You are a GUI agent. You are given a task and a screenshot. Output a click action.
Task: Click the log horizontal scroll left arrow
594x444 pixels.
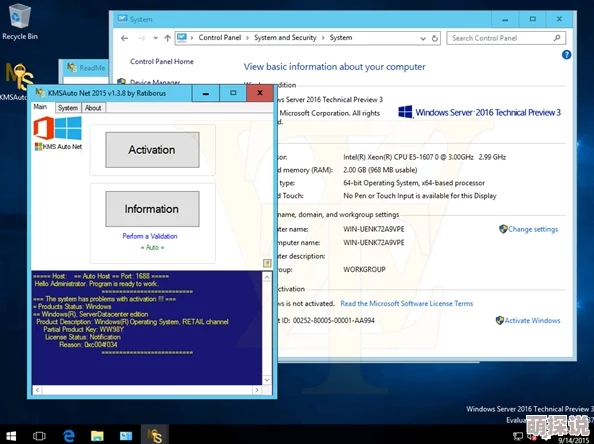point(37,390)
